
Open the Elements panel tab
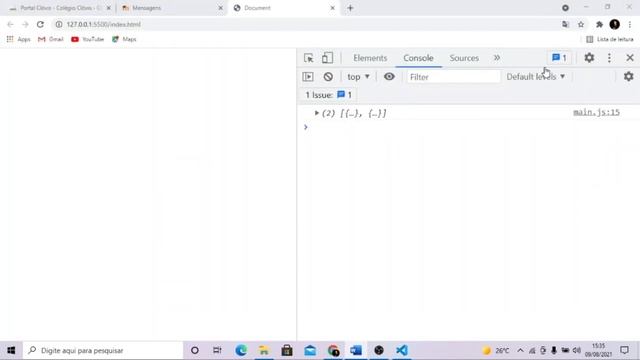pyautogui.click(x=370, y=58)
